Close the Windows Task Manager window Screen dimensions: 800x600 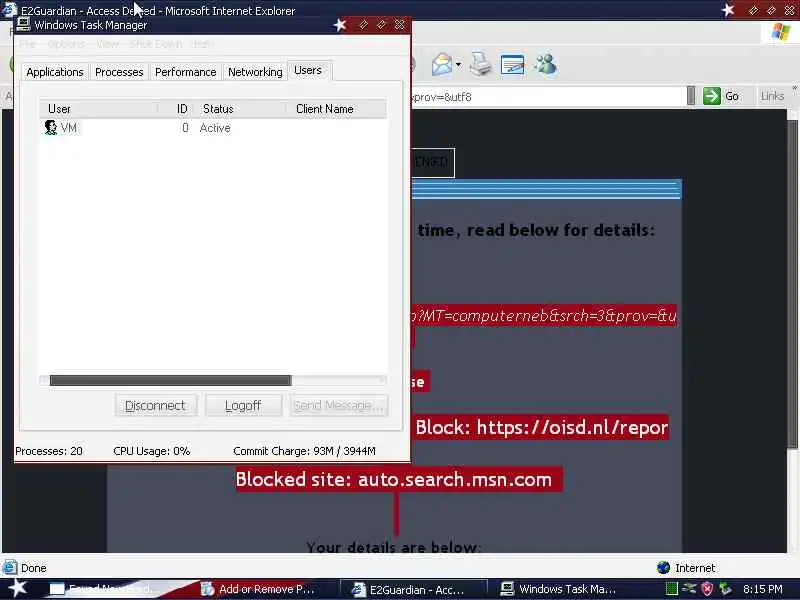(399, 24)
